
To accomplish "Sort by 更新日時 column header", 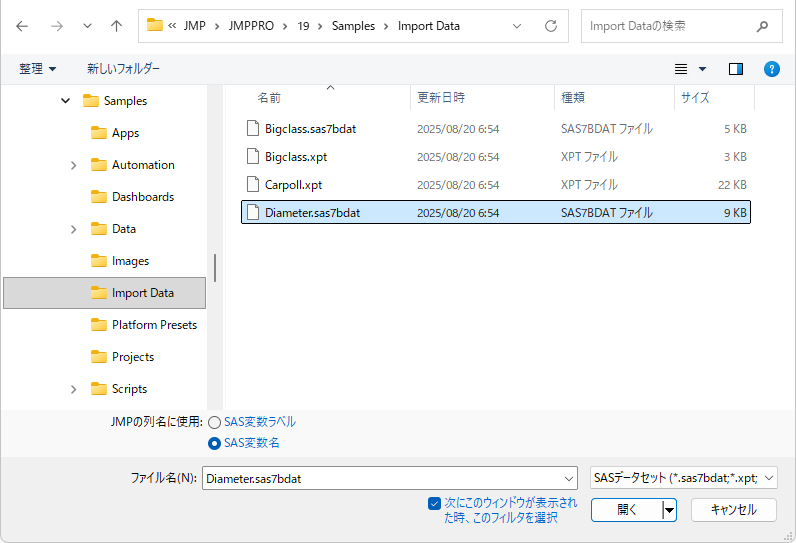I will pyautogui.click(x=441, y=97).
